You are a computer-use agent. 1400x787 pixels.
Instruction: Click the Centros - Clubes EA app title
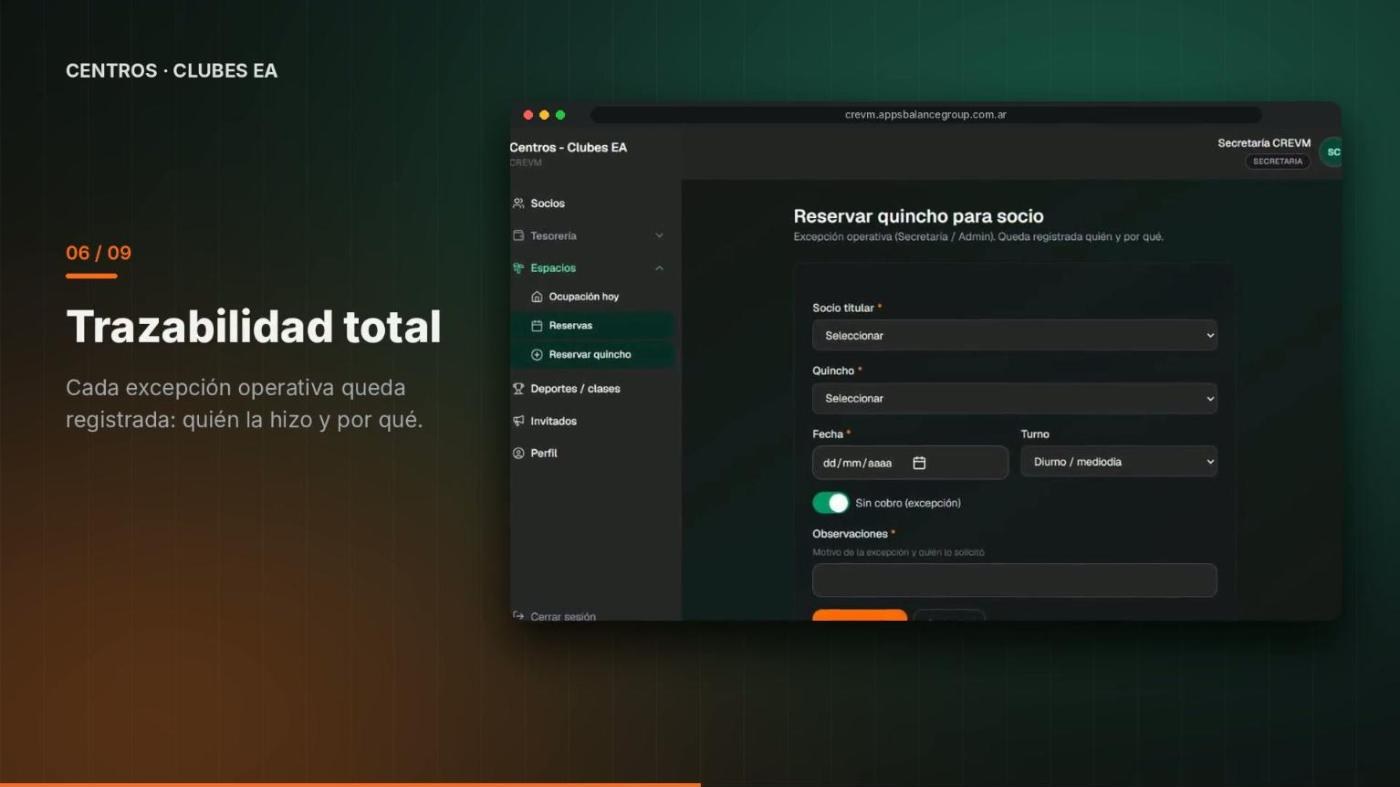tap(568, 148)
